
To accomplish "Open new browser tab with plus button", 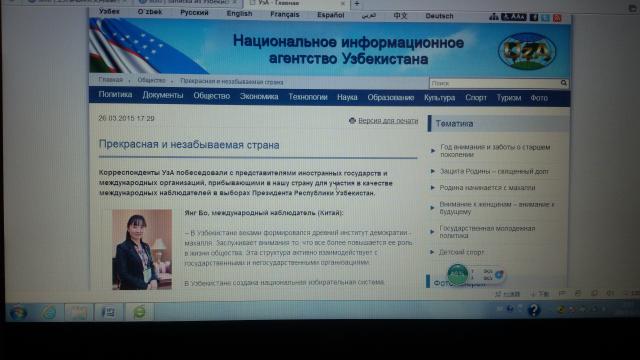I will tap(357, 4).
